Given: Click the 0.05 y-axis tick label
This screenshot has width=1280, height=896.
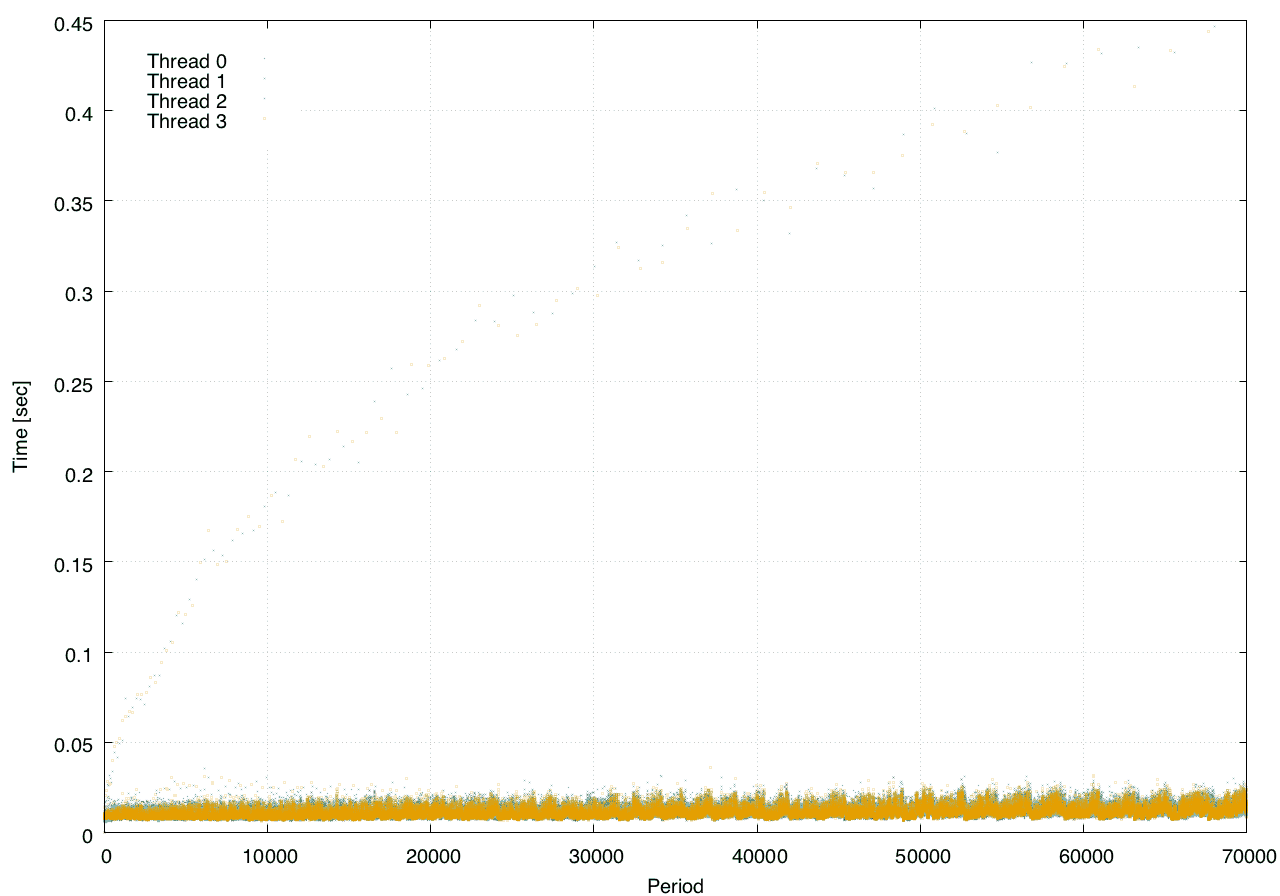Looking at the screenshot, I should (73, 744).
